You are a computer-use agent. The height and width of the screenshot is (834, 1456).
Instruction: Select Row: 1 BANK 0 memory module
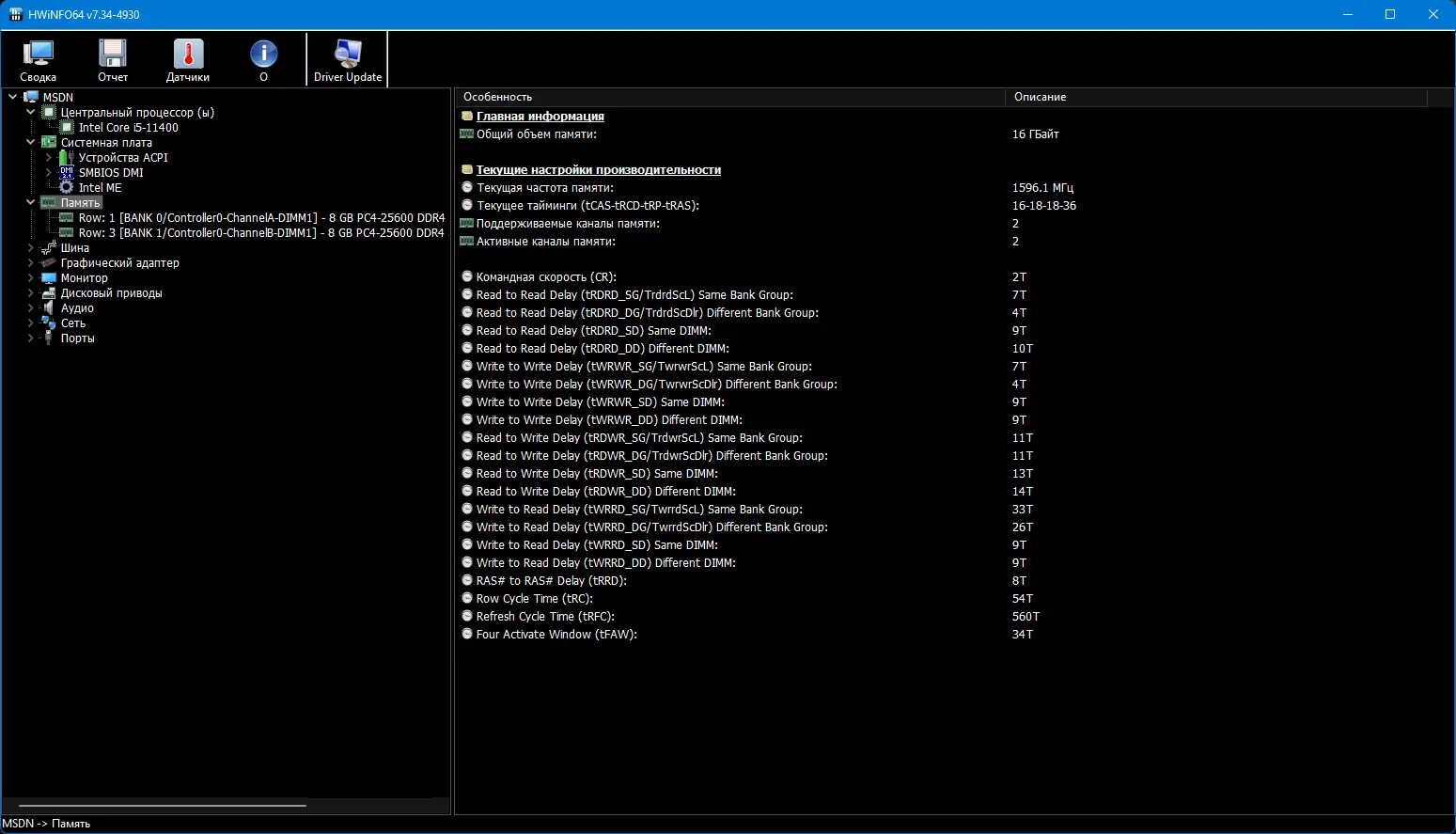click(x=261, y=217)
